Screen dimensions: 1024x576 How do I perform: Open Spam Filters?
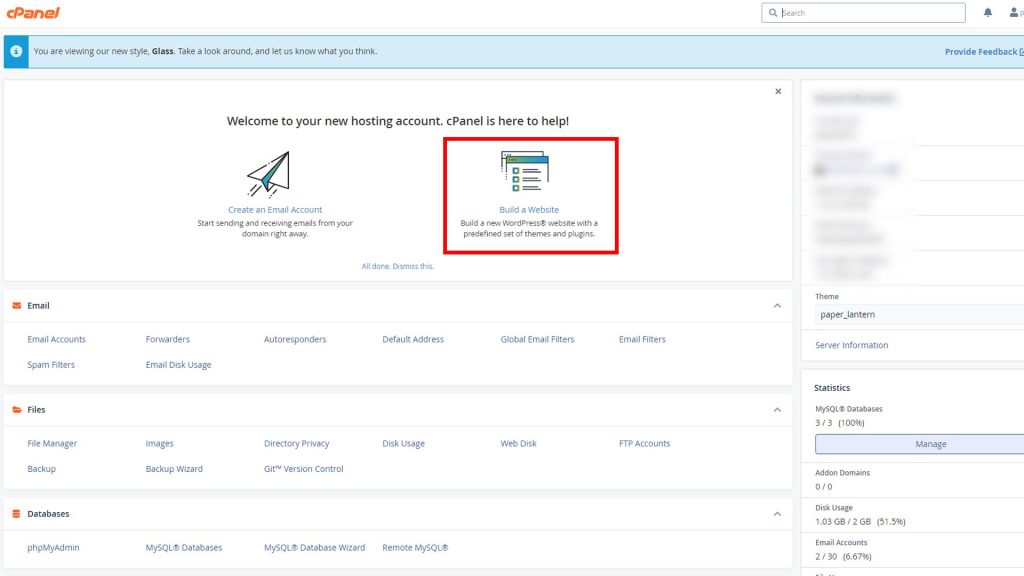(x=51, y=365)
